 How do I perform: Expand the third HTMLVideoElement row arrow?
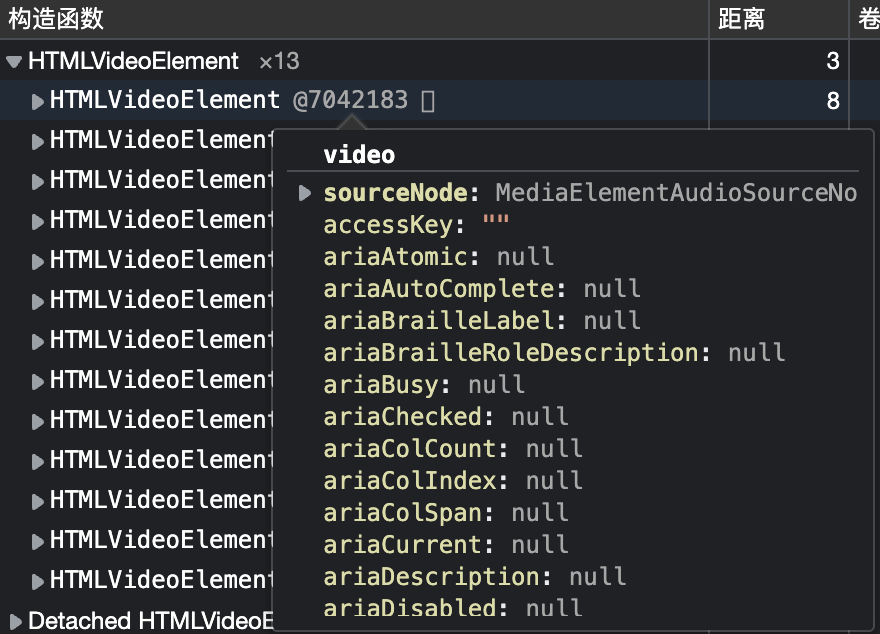pos(37,181)
